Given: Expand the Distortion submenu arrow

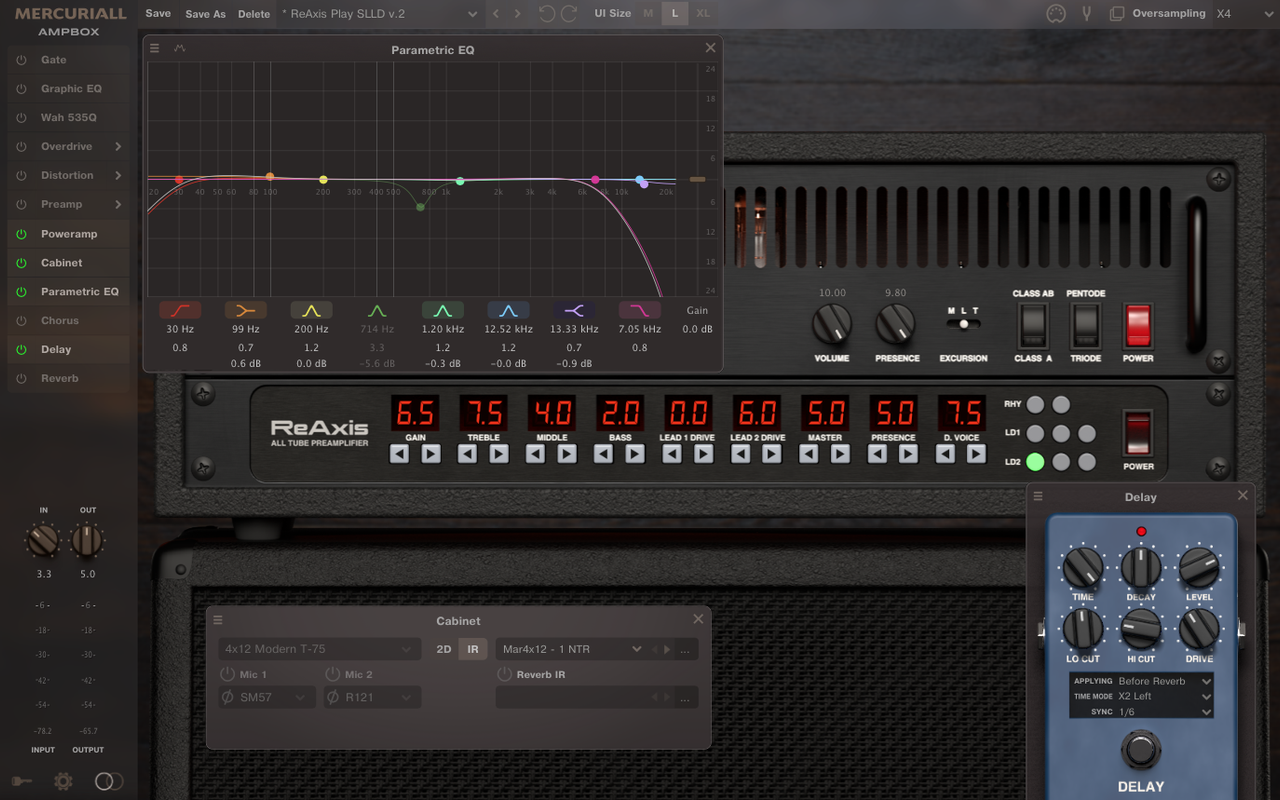Looking at the screenshot, I should coord(118,176).
